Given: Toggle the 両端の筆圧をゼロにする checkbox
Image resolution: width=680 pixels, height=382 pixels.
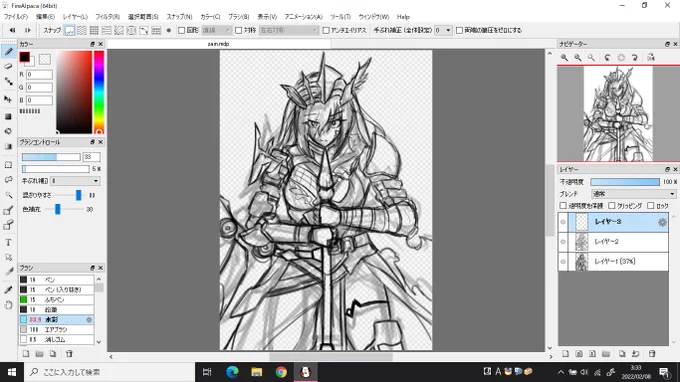Looking at the screenshot, I should coord(459,30).
